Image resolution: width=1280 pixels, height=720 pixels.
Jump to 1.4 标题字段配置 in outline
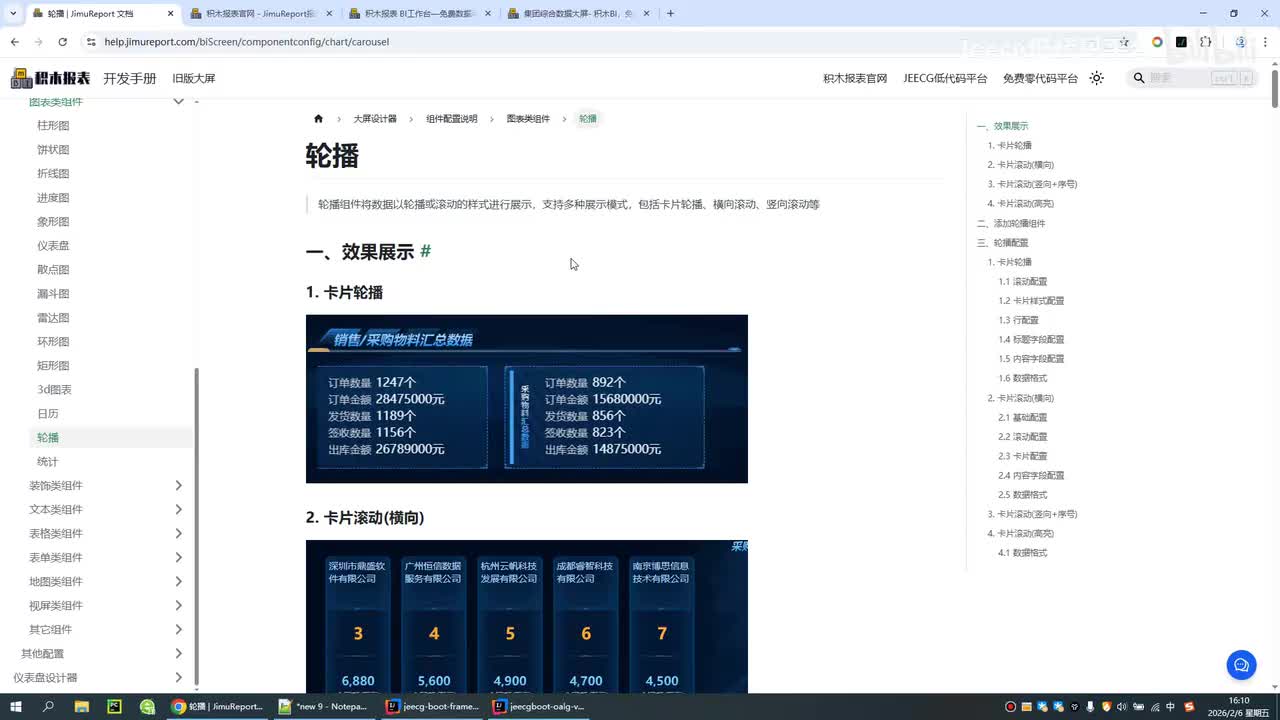(1031, 339)
